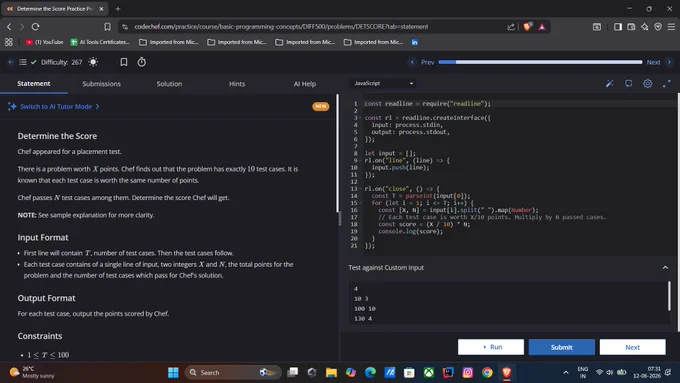Open YouTube bookmark

[x=44, y=42]
